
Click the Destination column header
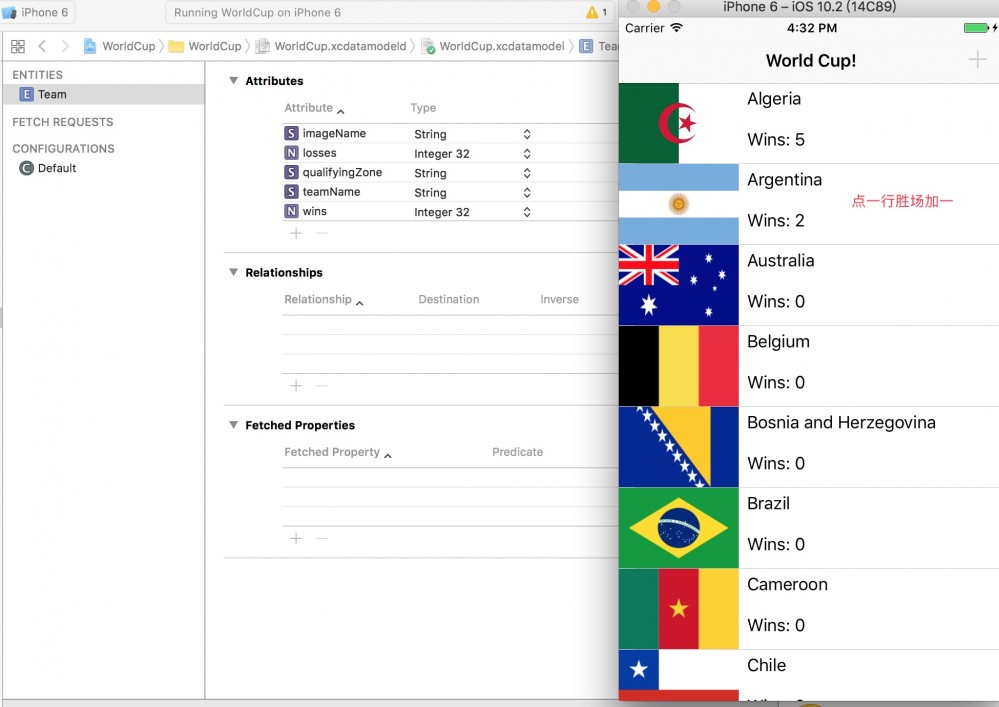(x=449, y=299)
